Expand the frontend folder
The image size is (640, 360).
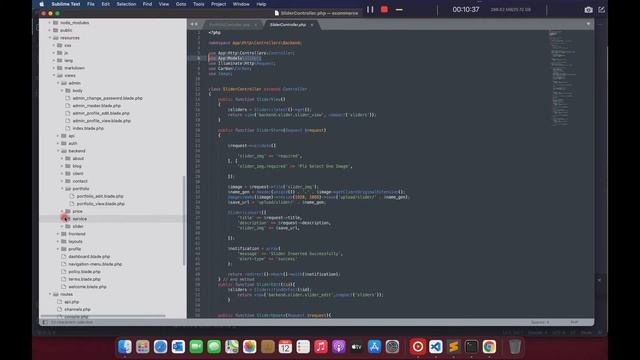pyautogui.click(x=58, y=234)
